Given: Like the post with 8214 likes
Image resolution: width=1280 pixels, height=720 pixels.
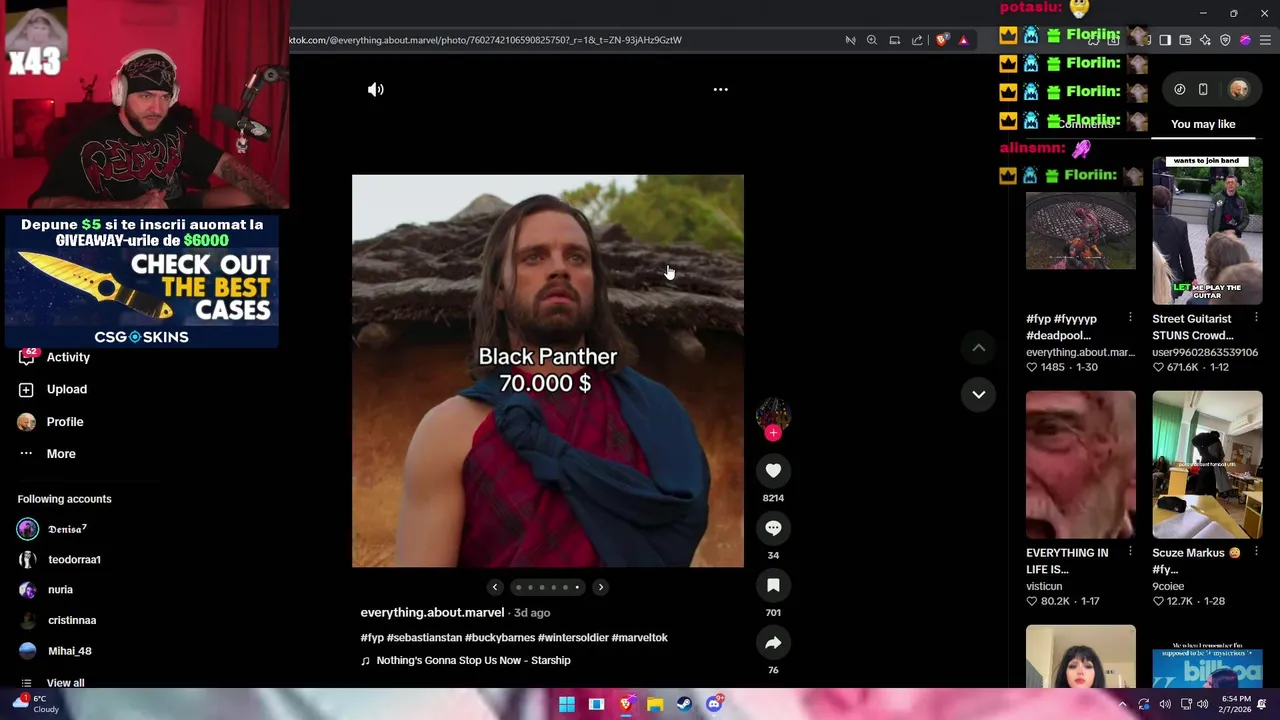Looking at the screenshot, I should coord(773,471).
